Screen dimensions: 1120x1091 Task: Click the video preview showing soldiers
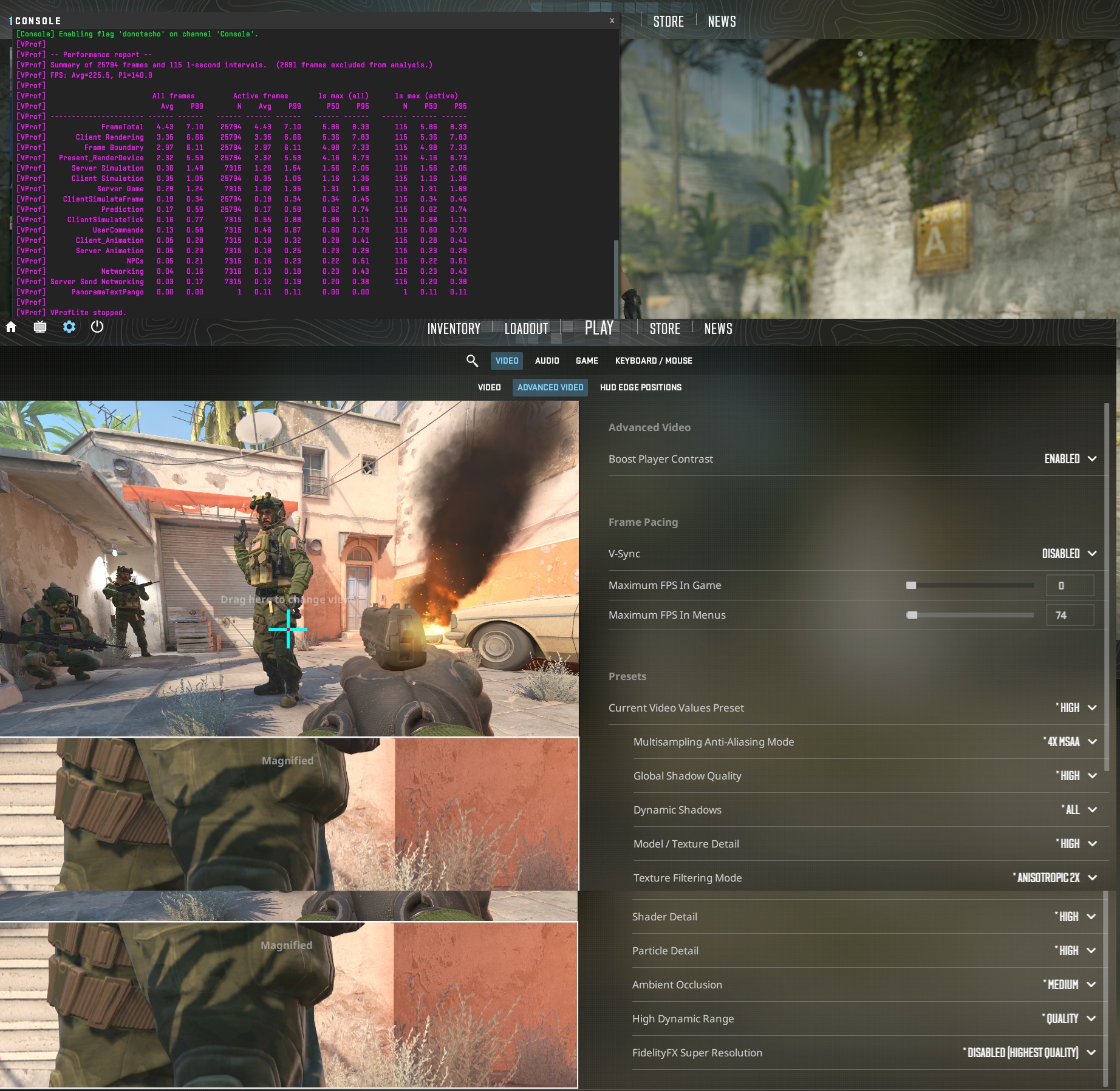pos(289,568)
